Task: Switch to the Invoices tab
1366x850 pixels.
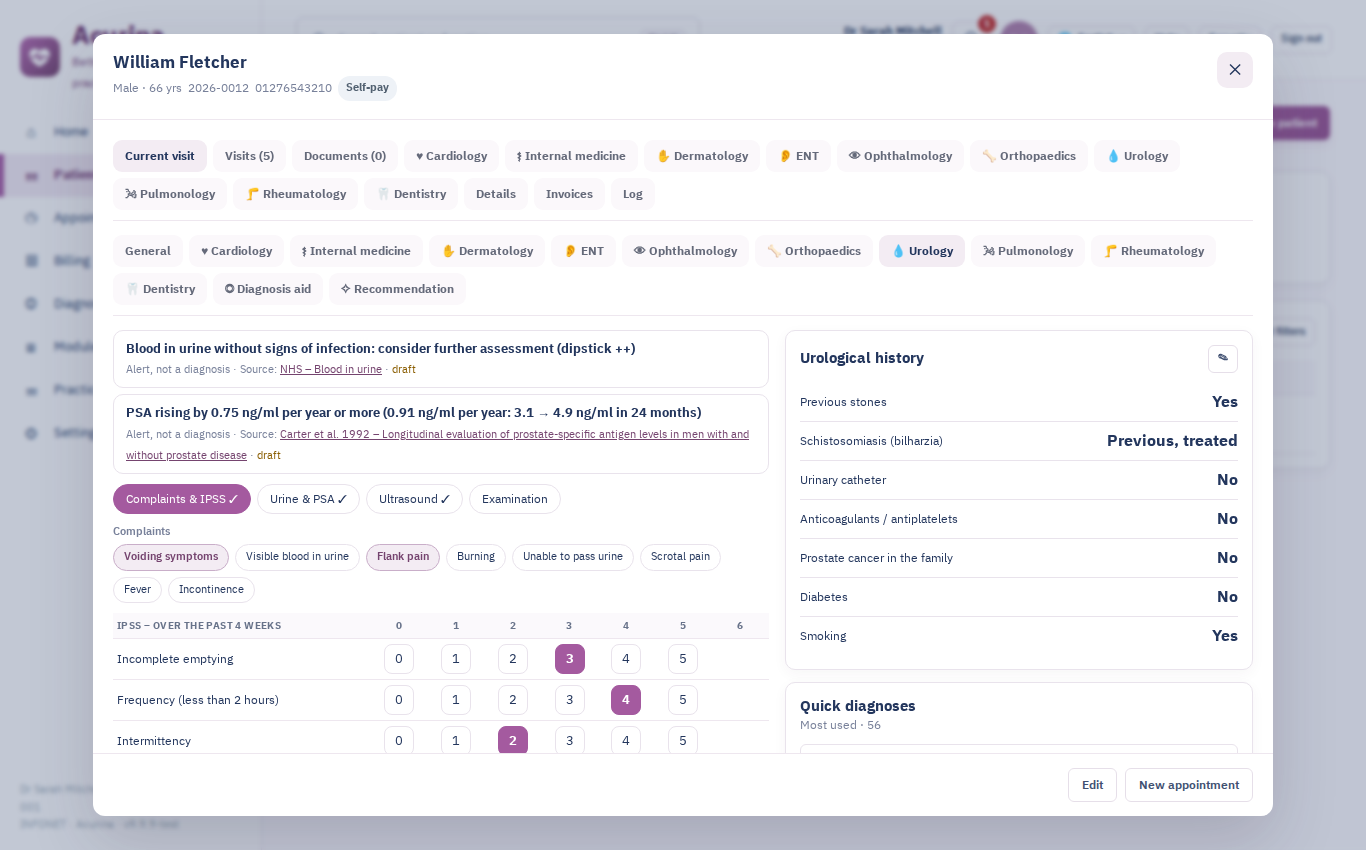Action: pos(569,194)
